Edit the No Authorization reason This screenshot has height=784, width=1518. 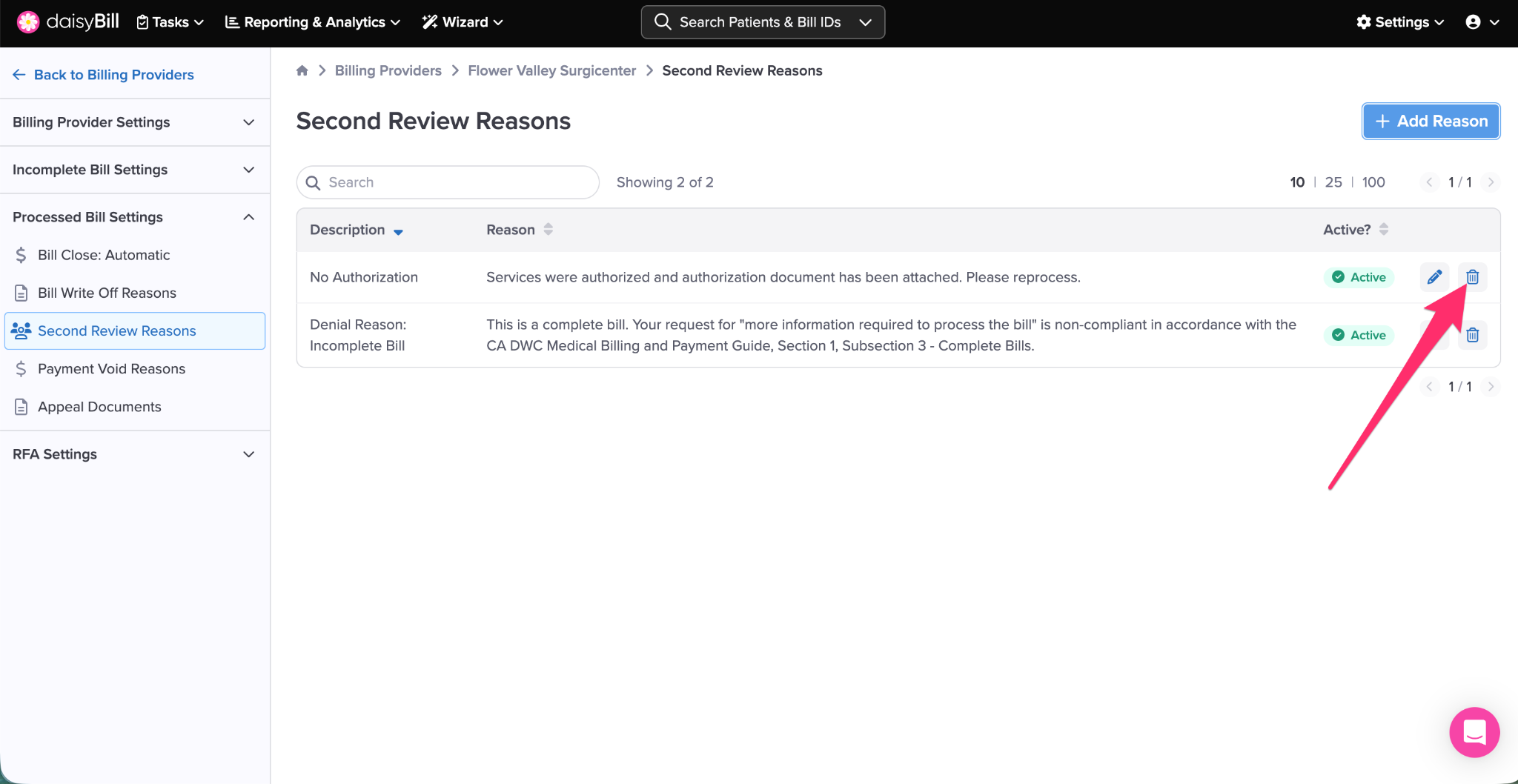[x=1434, y=277]
